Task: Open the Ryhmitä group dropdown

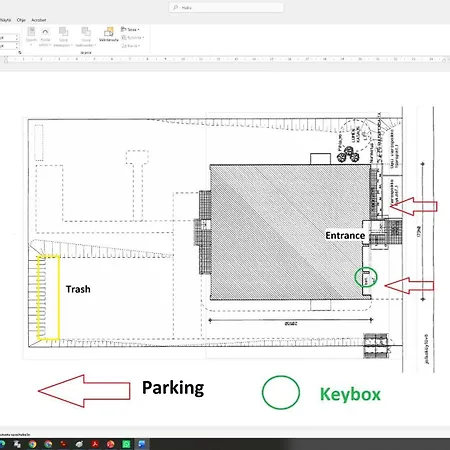Action: pyautogui.click(x=133, y=38)
